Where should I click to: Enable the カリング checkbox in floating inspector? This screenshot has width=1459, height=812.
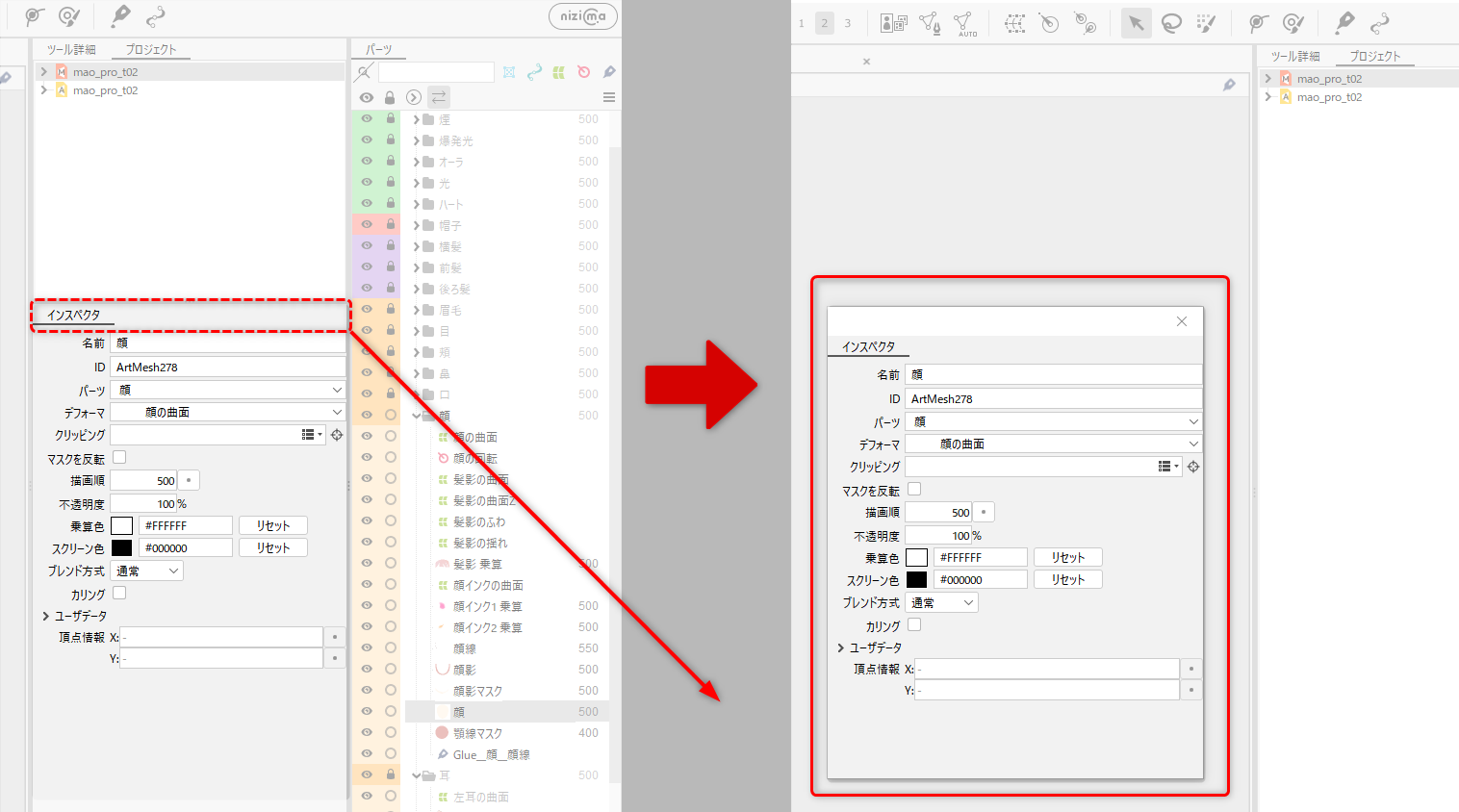pyautogui.click(x=914, y=625)
